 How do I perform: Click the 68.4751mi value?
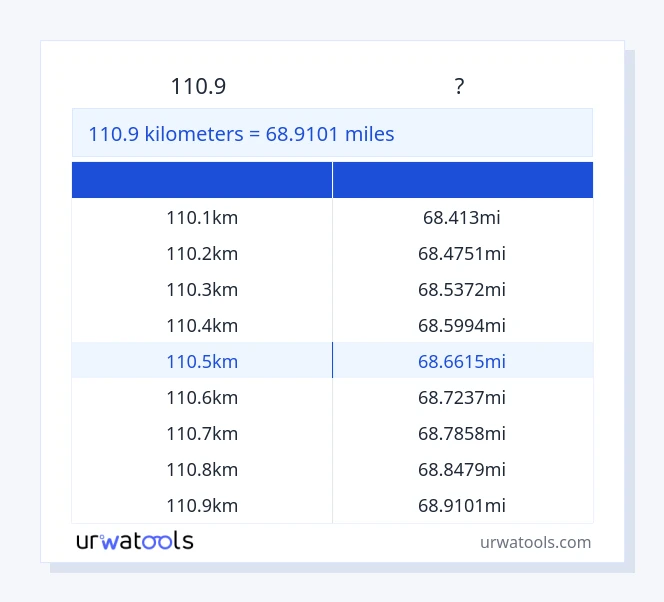tap(462, 253)
